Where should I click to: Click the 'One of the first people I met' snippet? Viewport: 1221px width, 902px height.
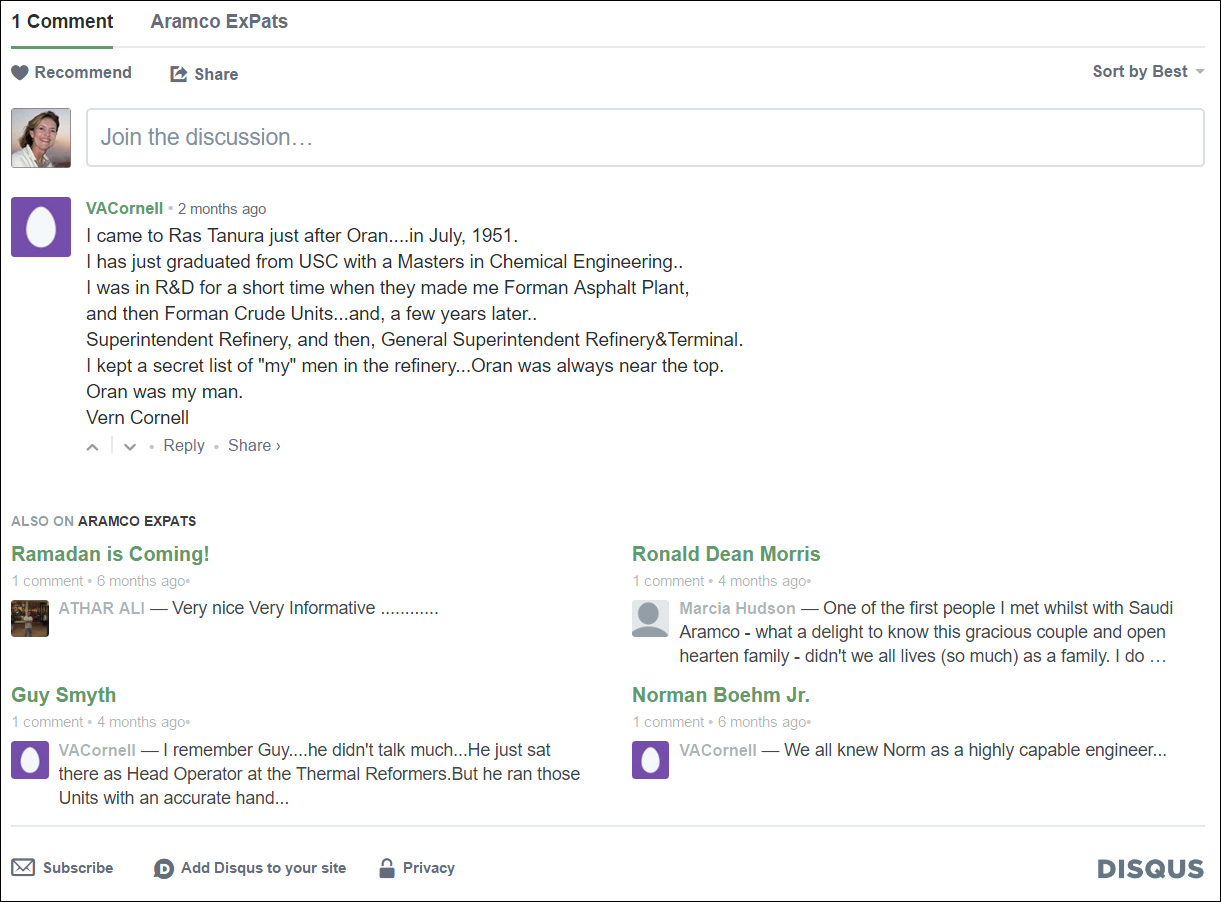click(x=926, y=632)
